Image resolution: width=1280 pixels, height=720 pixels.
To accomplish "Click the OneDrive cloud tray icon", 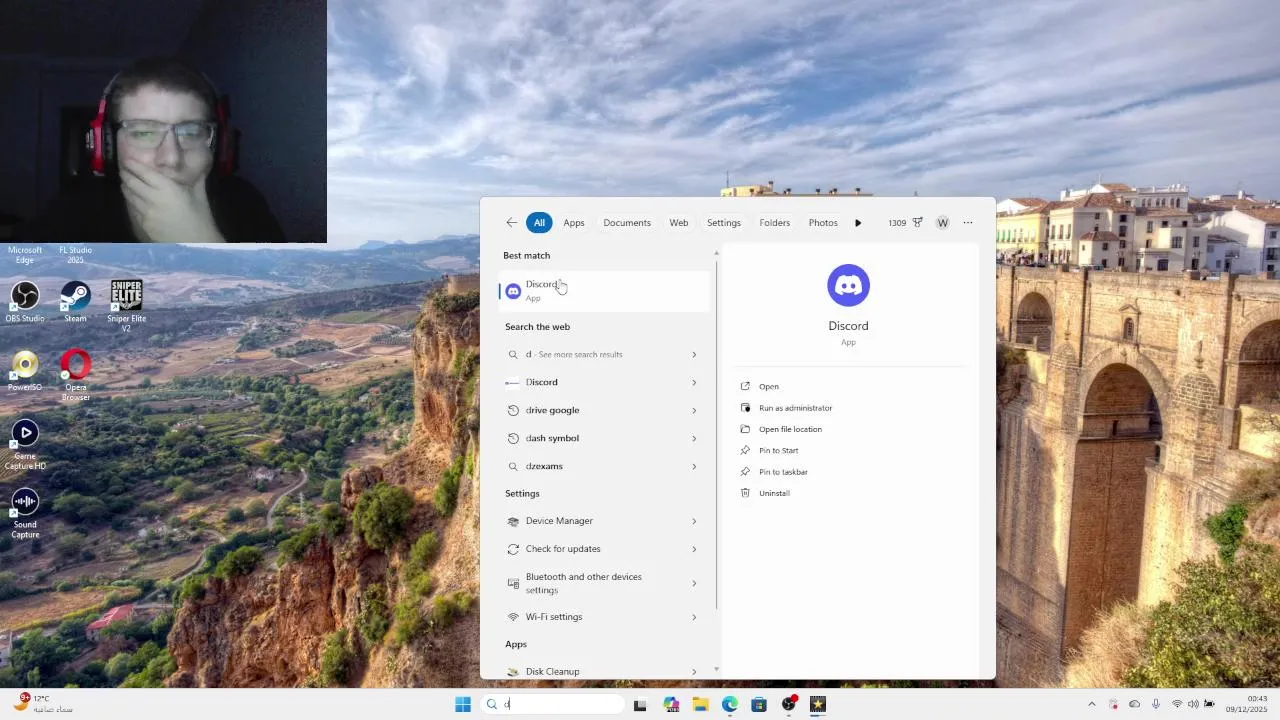I will (x=1134, y=704).
